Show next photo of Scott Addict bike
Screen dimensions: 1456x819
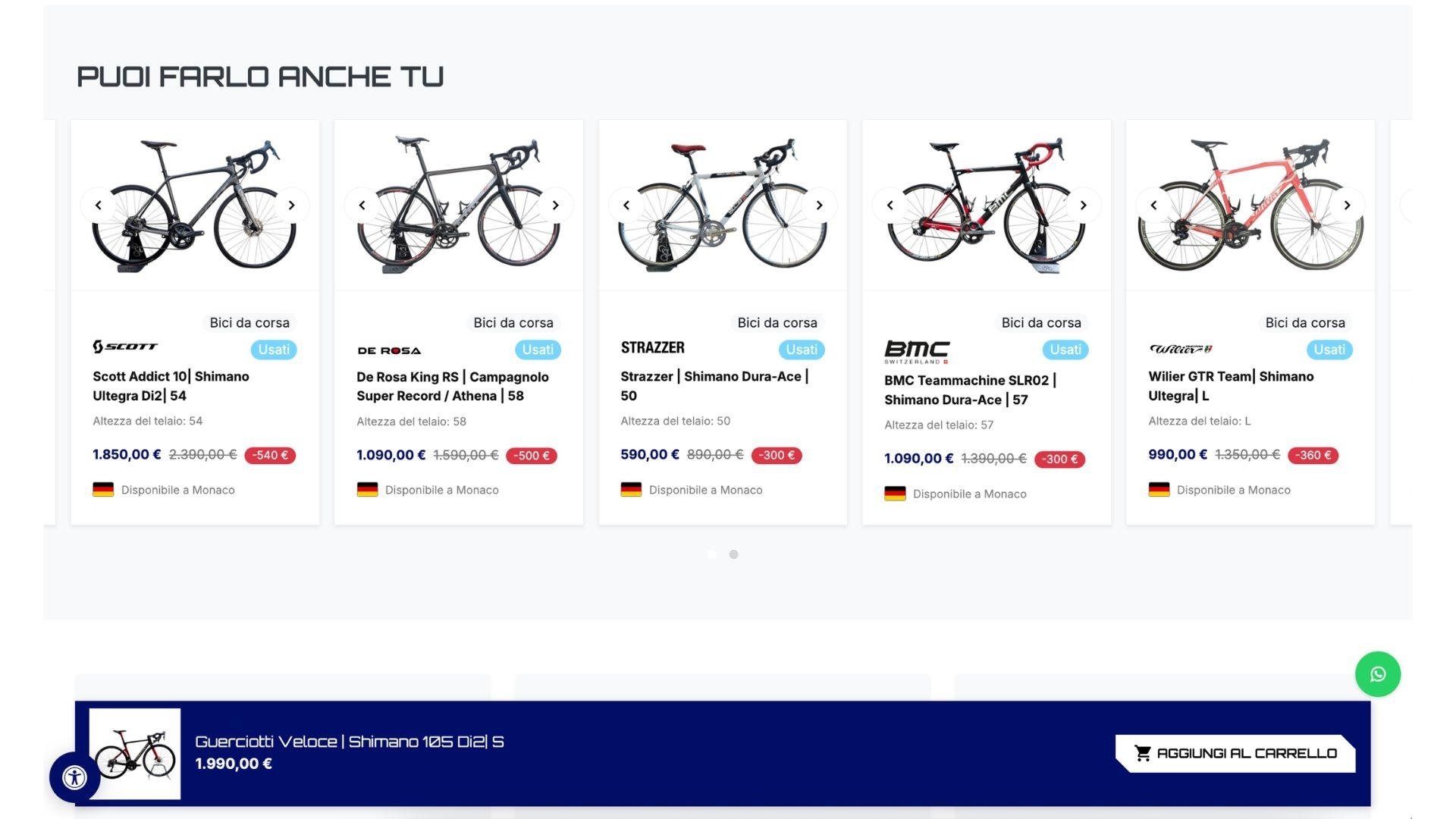(291, 206)
